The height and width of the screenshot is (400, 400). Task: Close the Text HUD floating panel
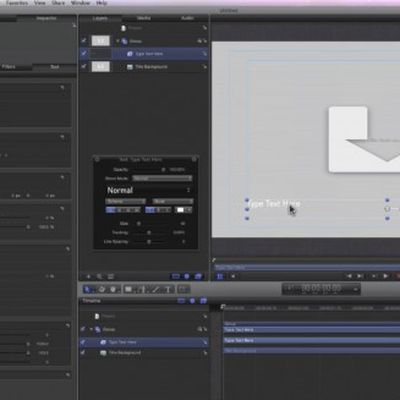tap(97, 159)
